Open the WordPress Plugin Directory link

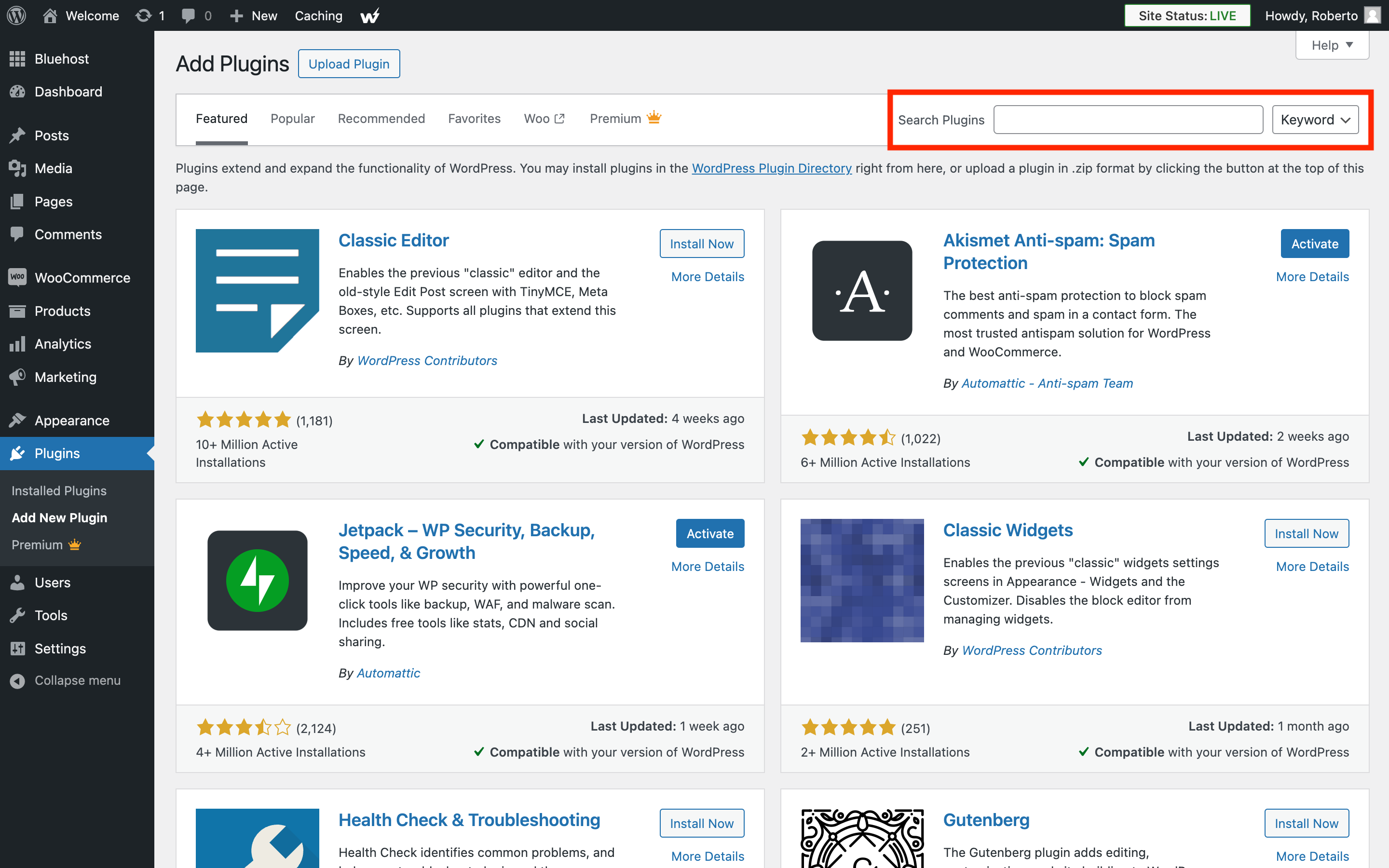pos(771,168)
